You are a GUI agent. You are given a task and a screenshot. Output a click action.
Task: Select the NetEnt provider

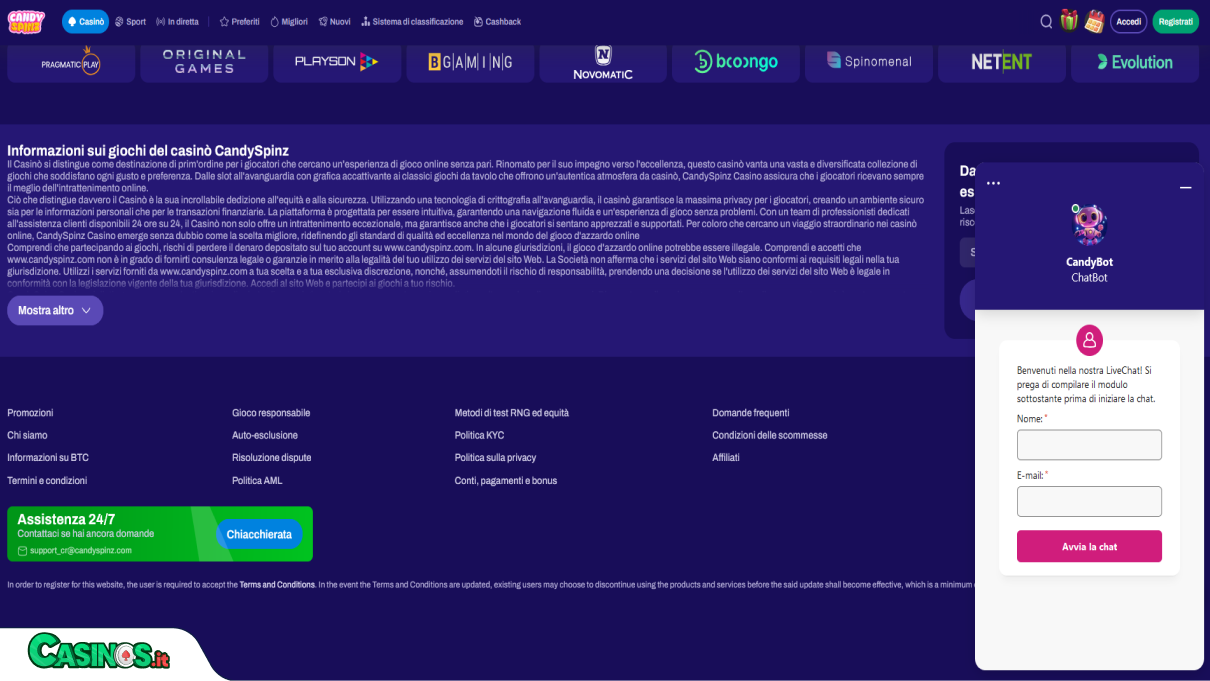click(x=1002, y=62)
